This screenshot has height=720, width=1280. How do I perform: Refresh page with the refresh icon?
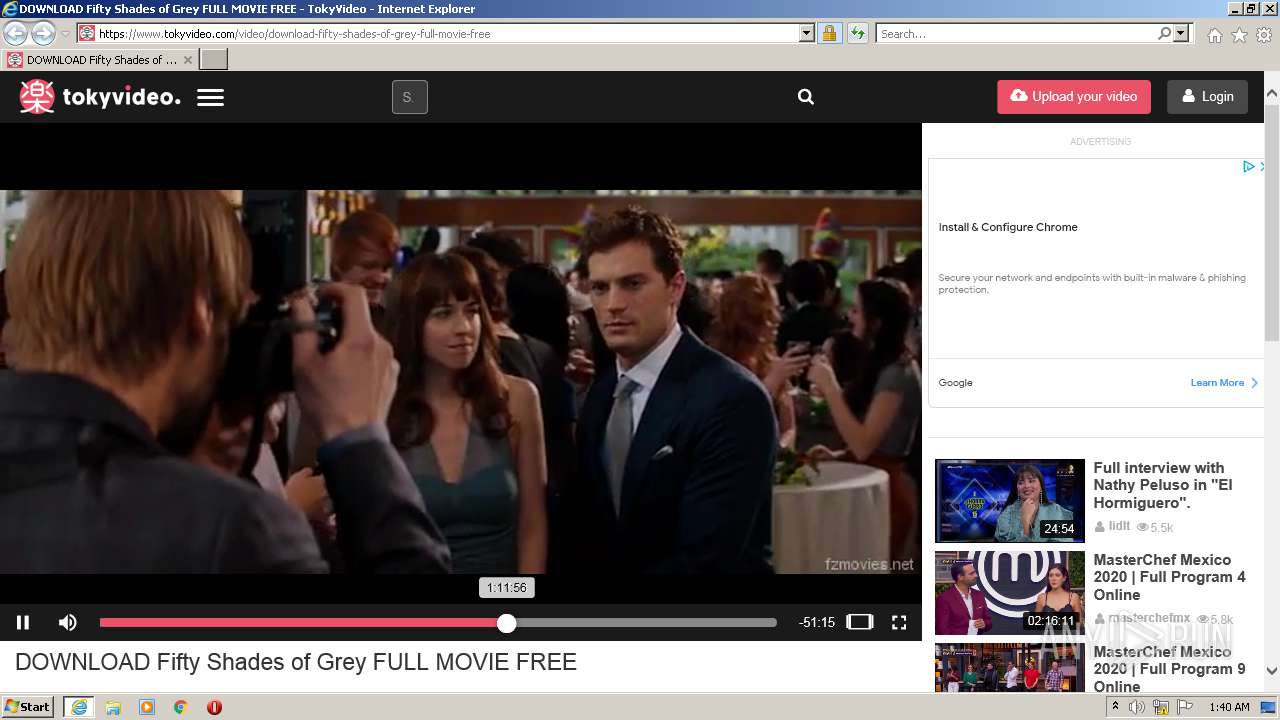tap(857, 33)
